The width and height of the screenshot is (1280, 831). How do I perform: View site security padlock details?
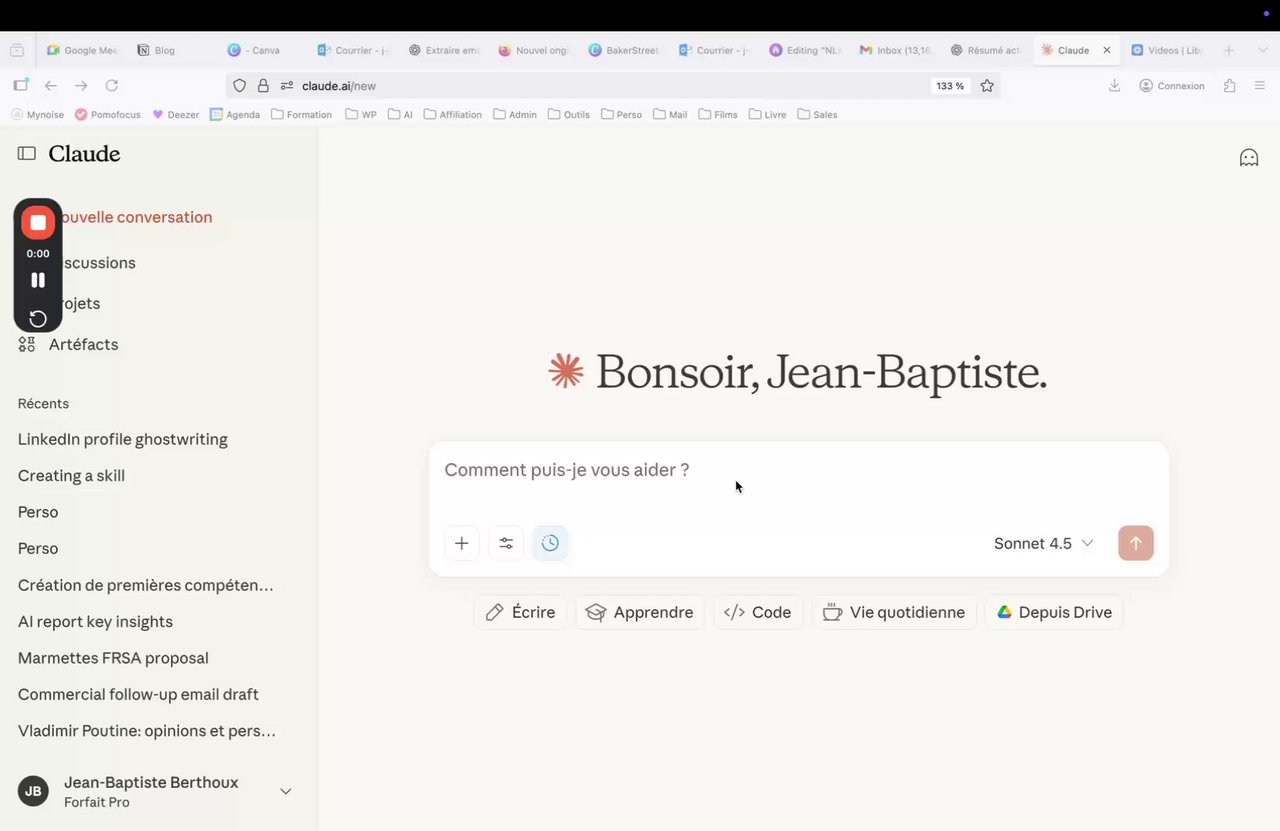tap(263, 86)
